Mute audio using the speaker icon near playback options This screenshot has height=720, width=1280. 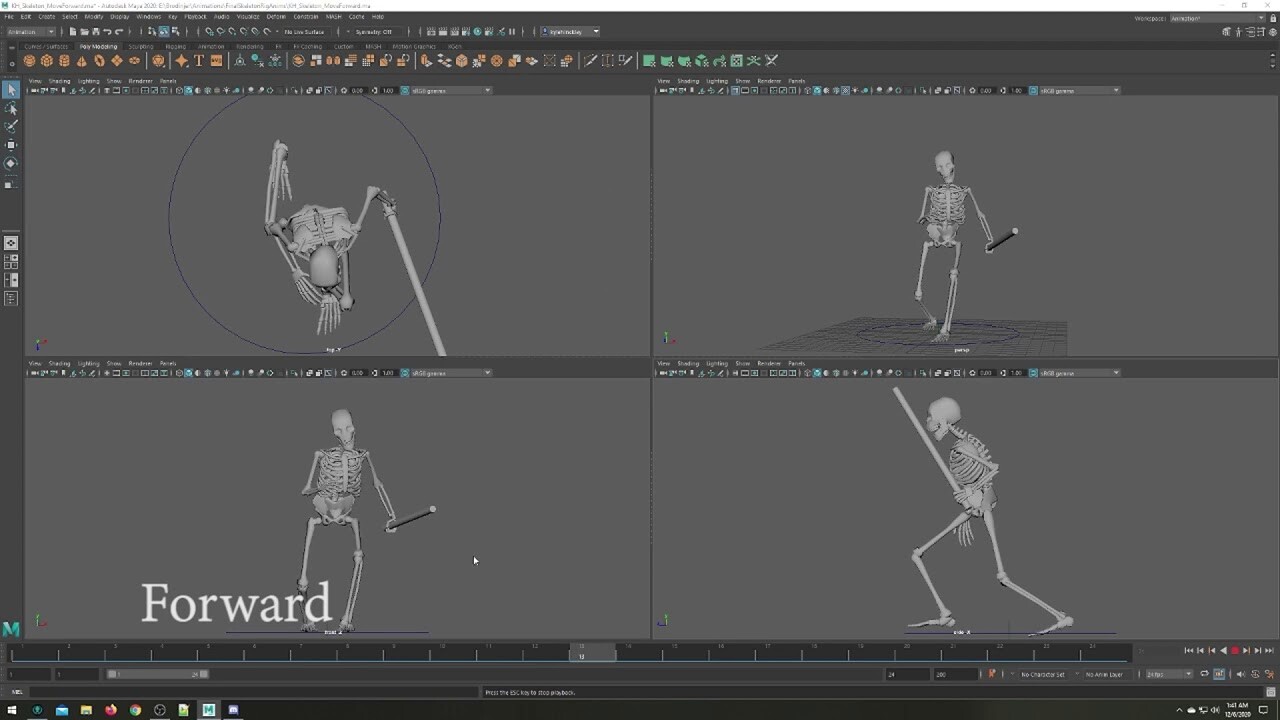1240,673
